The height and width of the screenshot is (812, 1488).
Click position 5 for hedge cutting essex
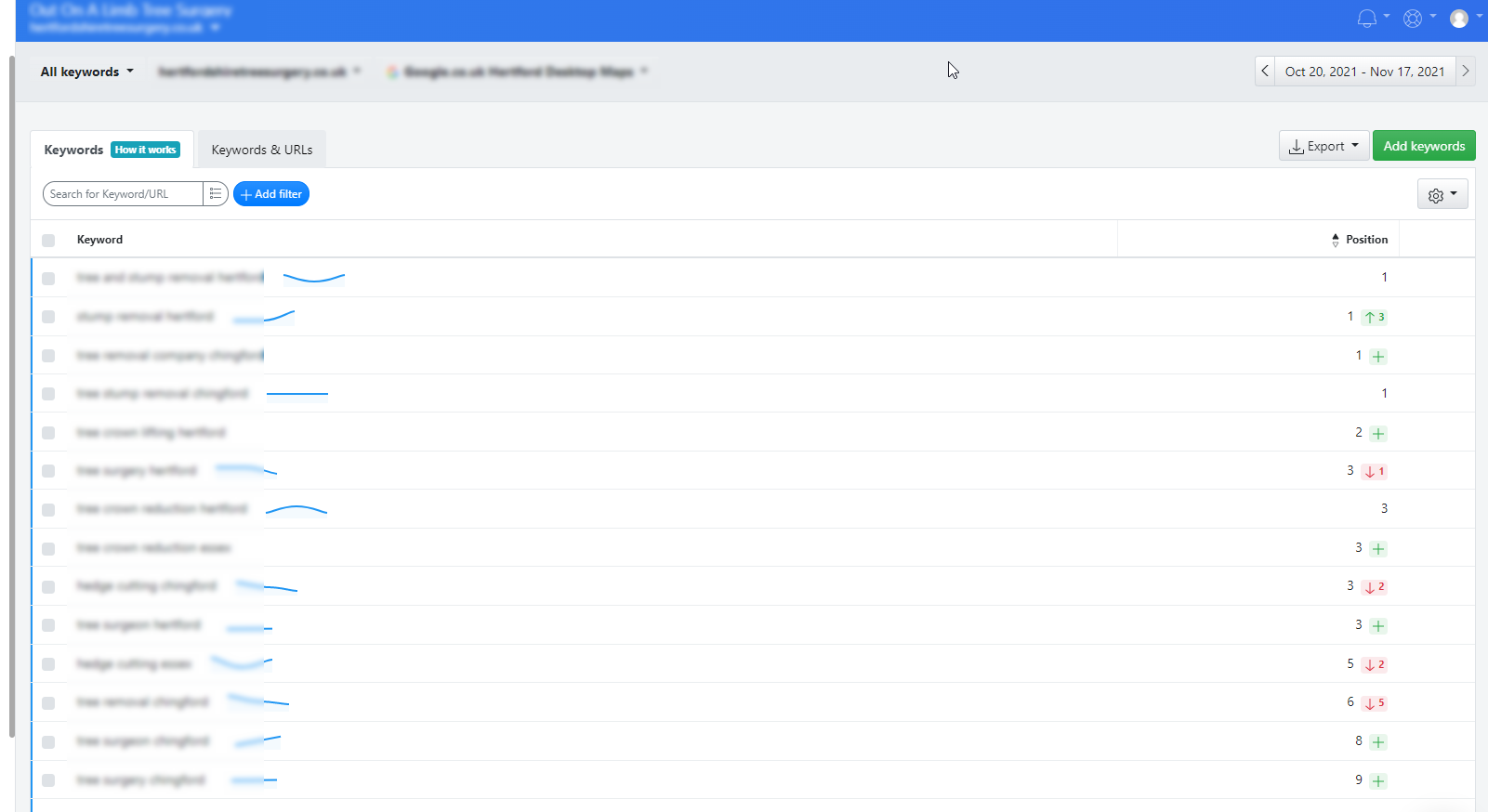(1350, 663)
